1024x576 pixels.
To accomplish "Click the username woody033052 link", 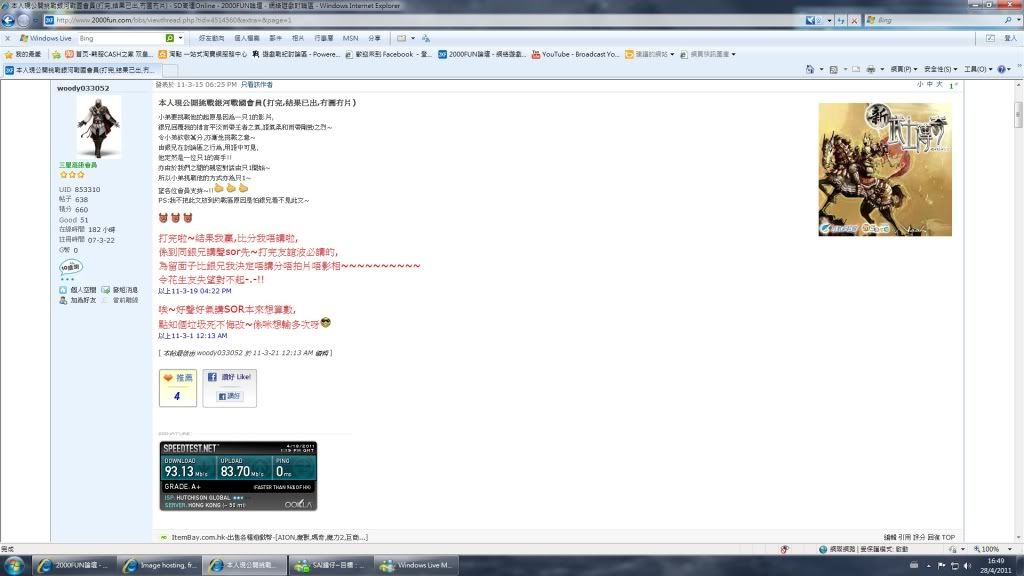I will pos(82,88).
